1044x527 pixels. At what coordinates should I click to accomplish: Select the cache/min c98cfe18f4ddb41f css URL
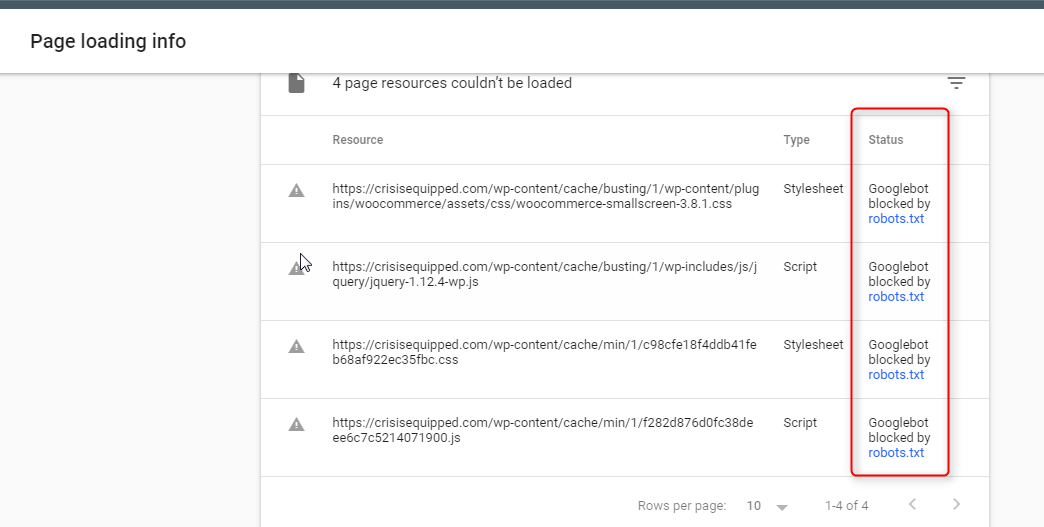(545, 352)
